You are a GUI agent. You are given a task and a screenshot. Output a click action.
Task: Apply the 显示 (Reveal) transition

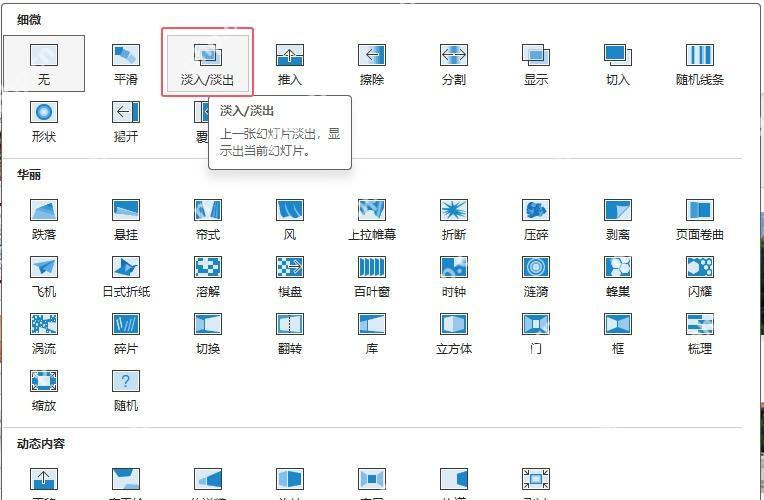[535, 63]
